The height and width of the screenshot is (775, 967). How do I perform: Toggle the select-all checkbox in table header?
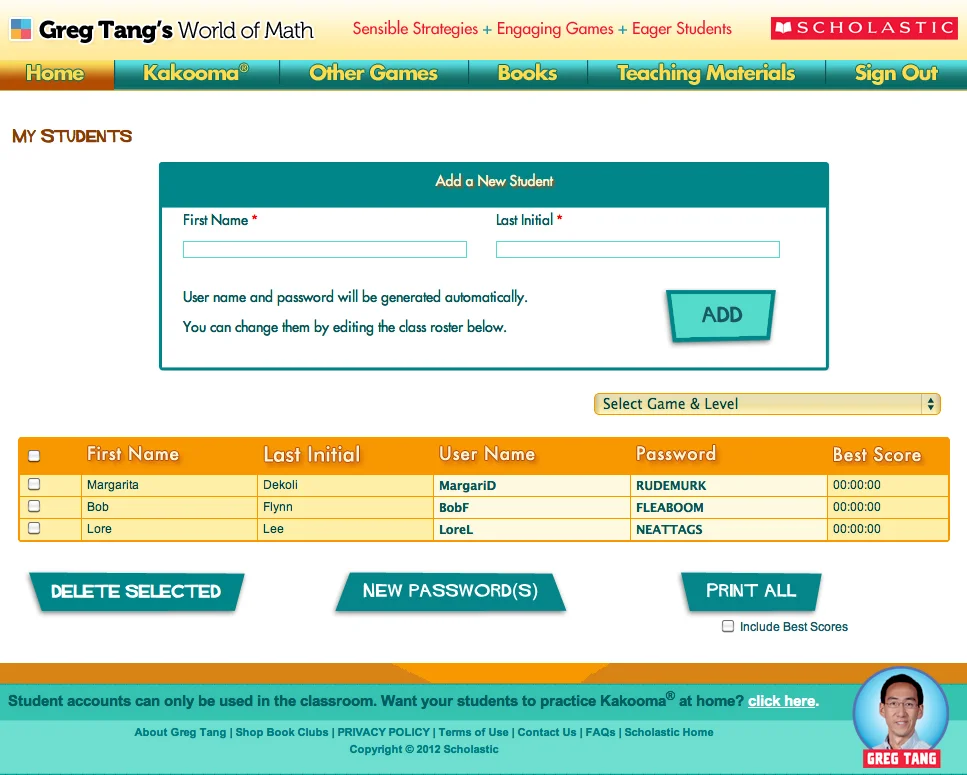tap(34, 456)
